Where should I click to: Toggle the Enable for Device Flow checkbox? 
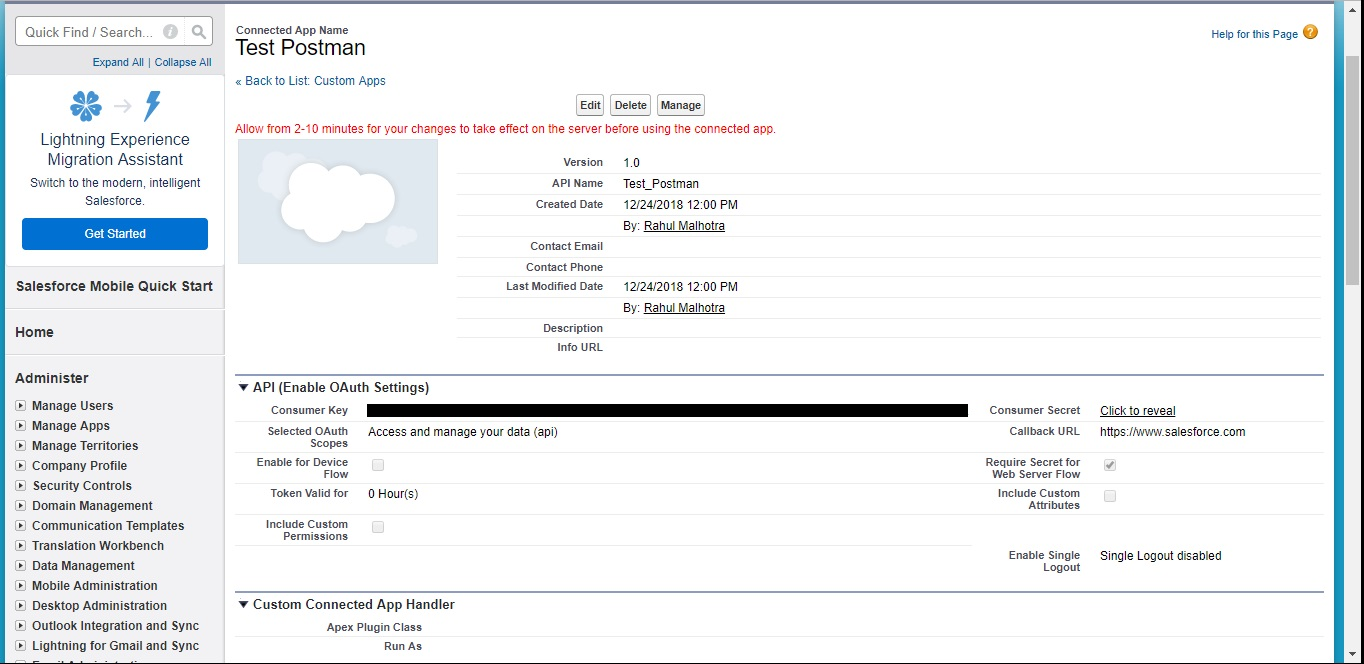click(x=378, y=465)
